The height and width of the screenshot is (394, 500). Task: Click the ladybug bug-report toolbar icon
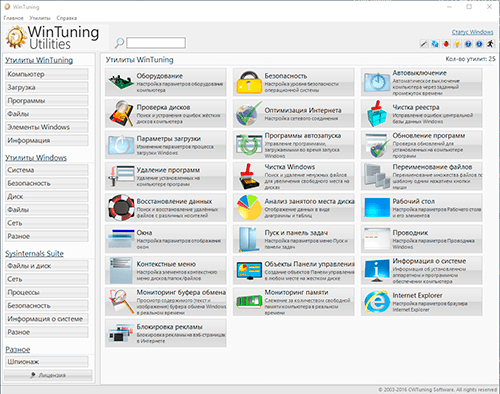tap(446, 44)
